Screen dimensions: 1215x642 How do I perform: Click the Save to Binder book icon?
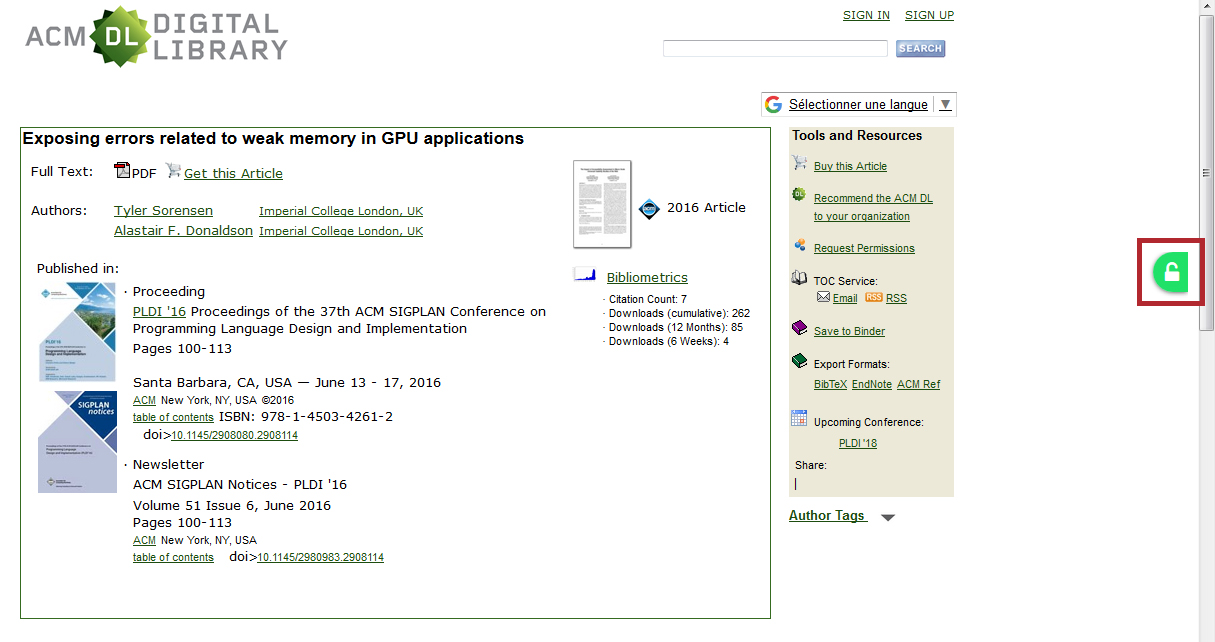(x=799, y=328)
